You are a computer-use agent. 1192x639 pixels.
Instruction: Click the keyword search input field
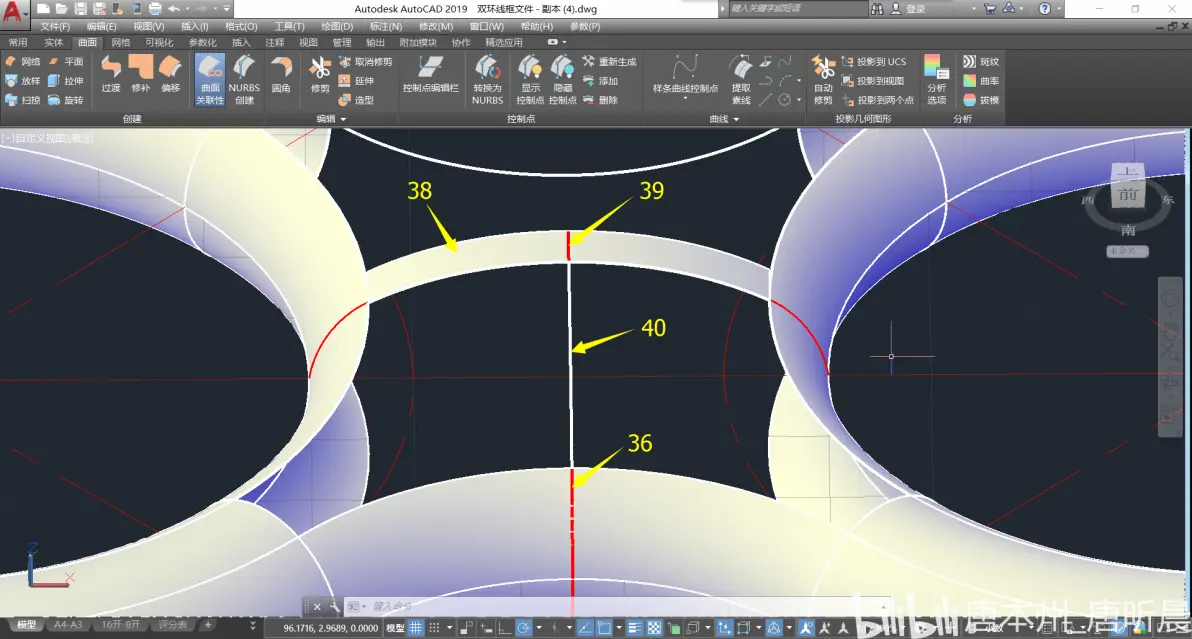tap(797, 9)
